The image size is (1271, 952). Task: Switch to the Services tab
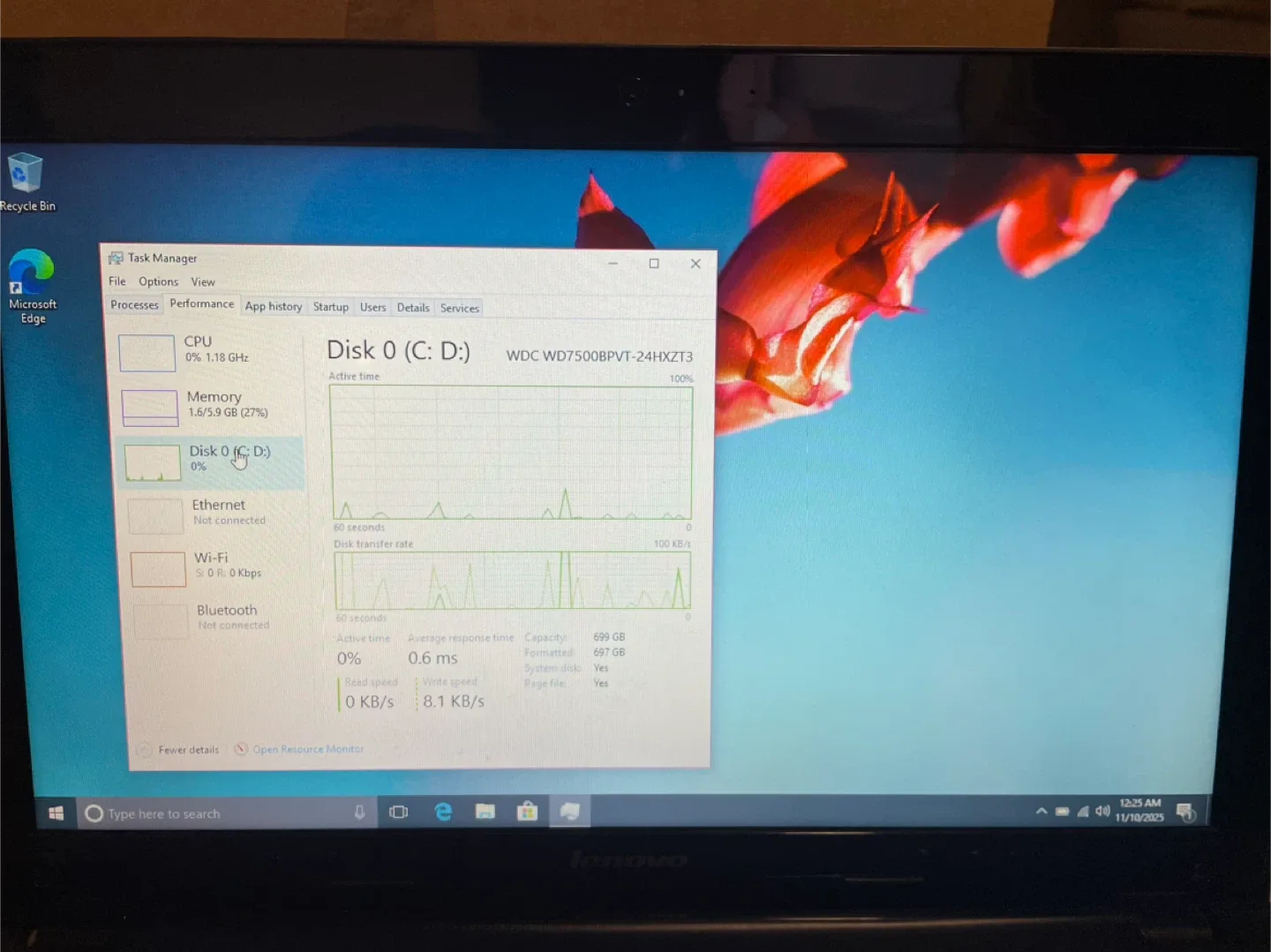click(x=459, y=307)
